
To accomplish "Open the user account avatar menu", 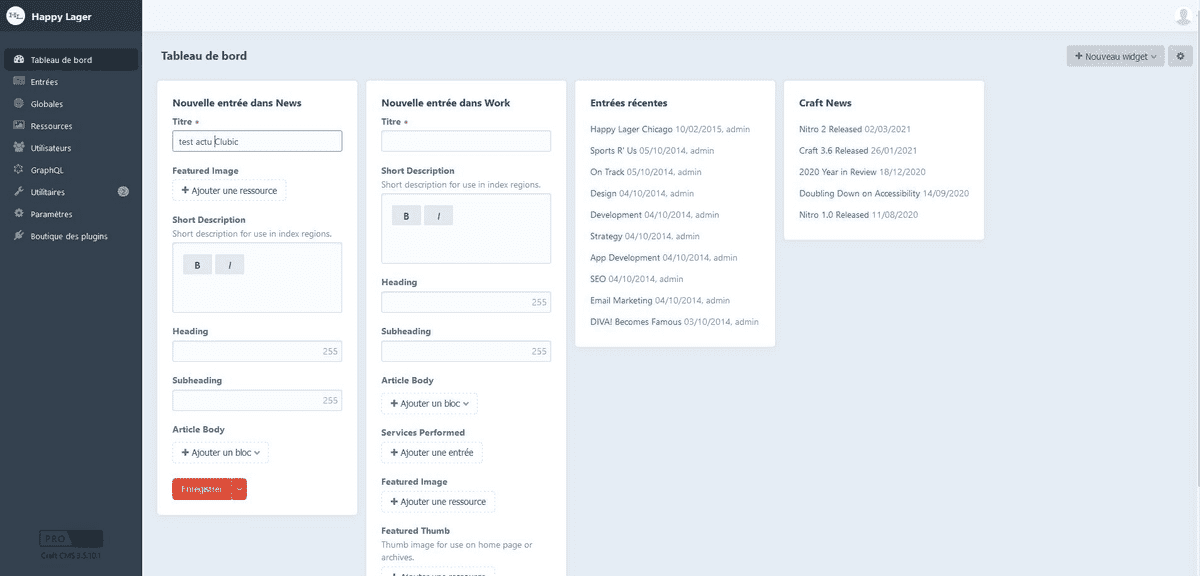I will (x=1184, y=15).
